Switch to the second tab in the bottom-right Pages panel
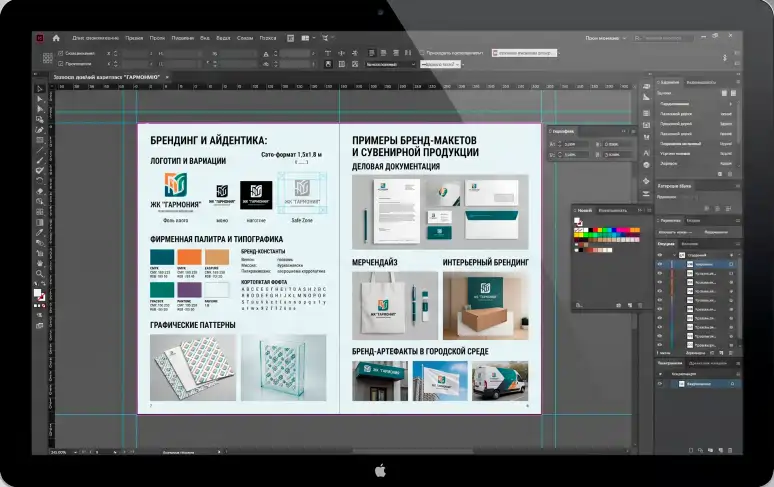Screen dimensions: 774x487 pyautogui.click(x=708, y=363)
